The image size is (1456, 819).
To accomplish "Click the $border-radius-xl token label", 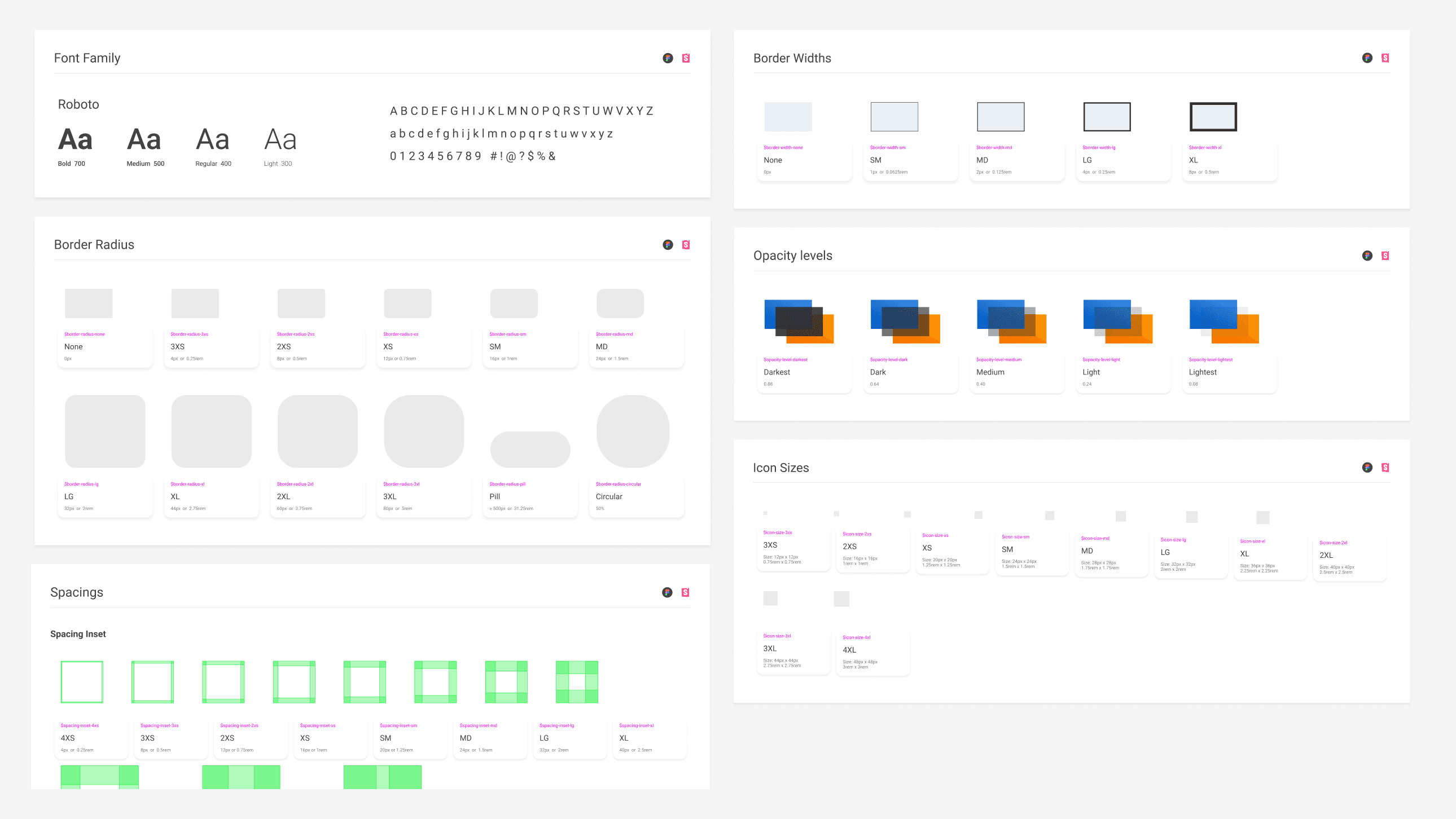I will coord(188,484).
